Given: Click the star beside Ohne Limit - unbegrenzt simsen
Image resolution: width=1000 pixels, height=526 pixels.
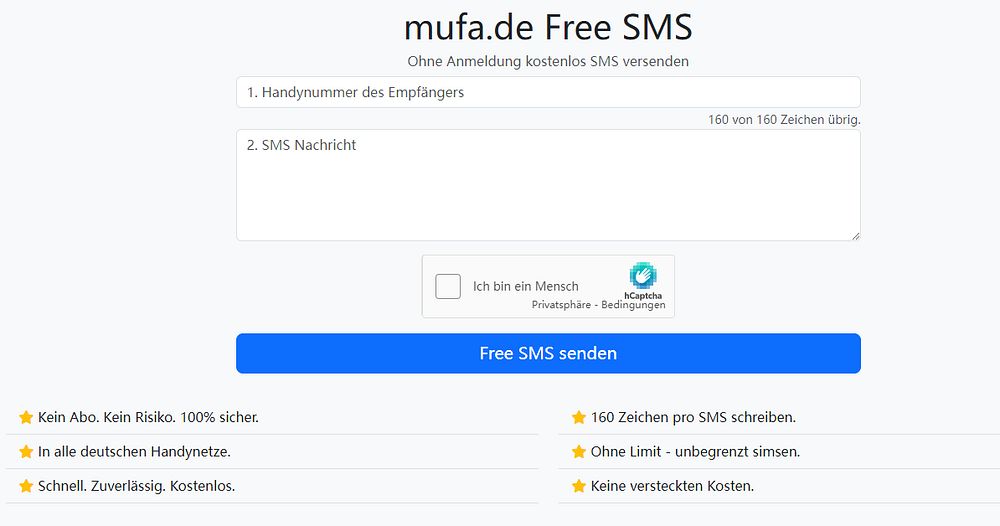Looking at the screenshot, I should pos(578,452).
